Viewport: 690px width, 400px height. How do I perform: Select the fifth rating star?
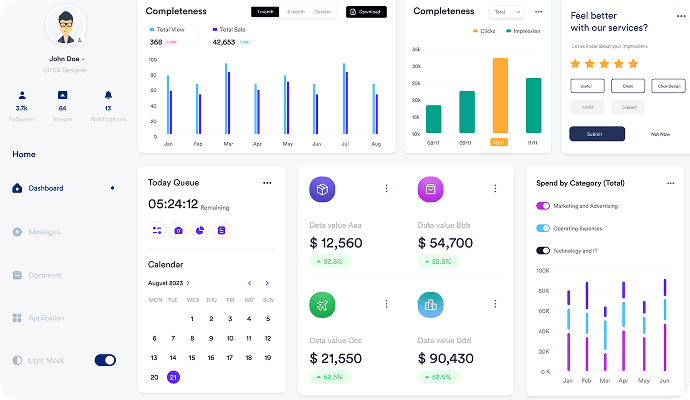632,63
